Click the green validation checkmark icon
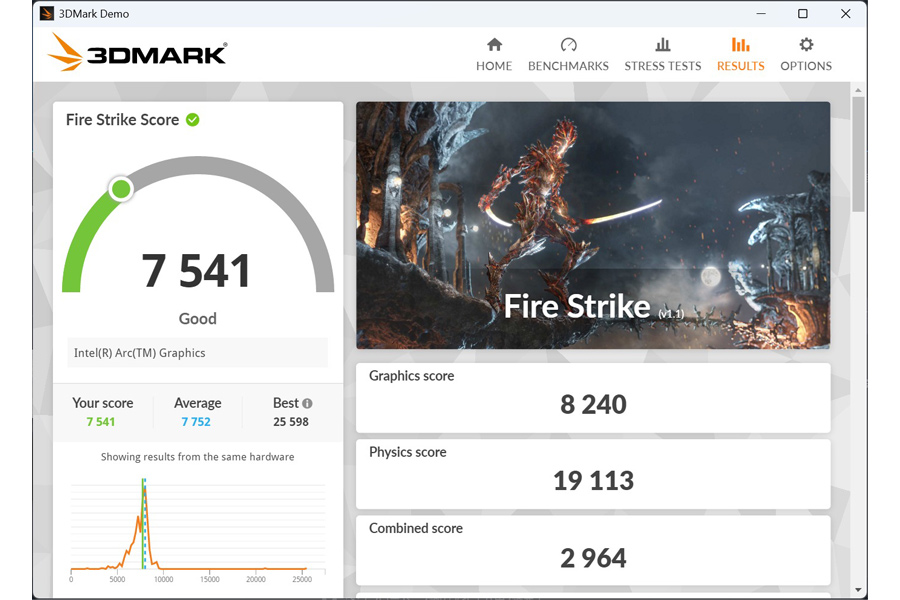The image size is (900, 600). (x=193, y=119)
